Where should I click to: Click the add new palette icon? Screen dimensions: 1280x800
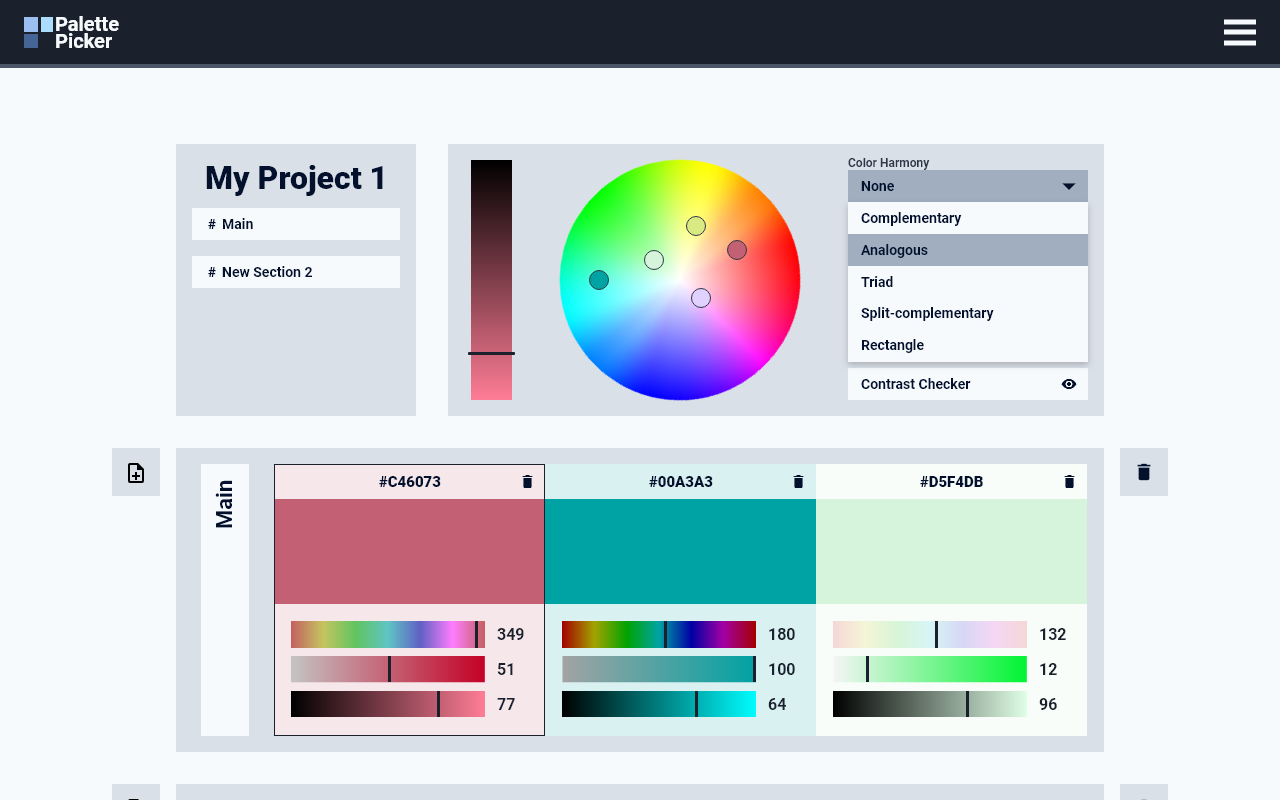pos(136,472)
